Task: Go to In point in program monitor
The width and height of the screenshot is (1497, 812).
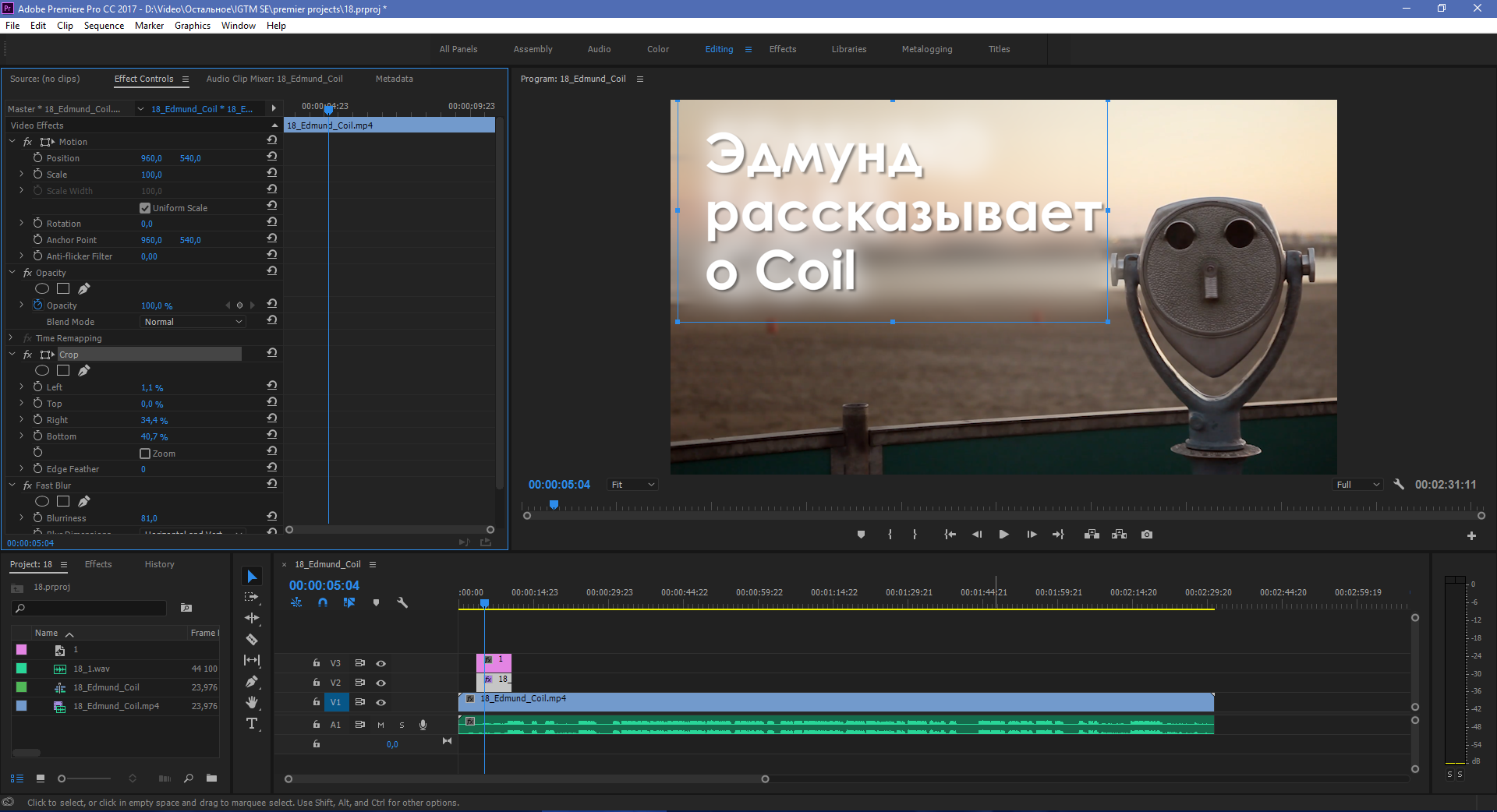Action: coord(950,535)
